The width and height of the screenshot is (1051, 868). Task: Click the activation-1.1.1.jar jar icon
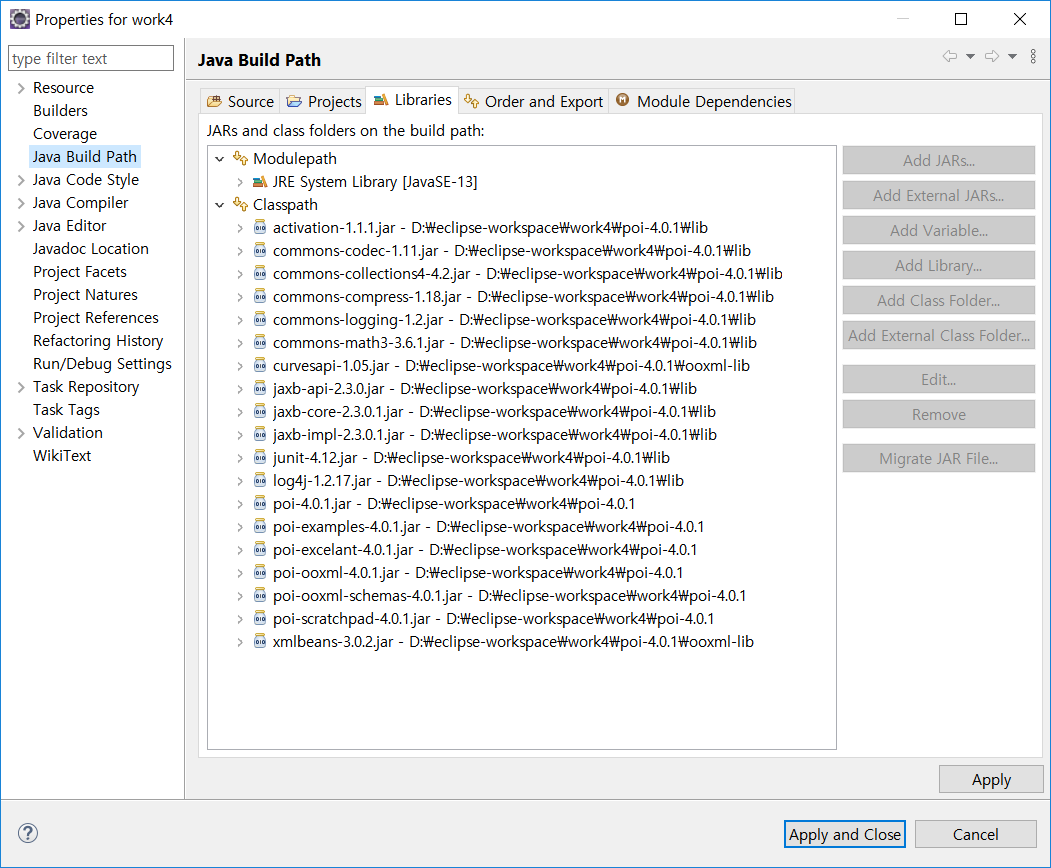(260, 228)
